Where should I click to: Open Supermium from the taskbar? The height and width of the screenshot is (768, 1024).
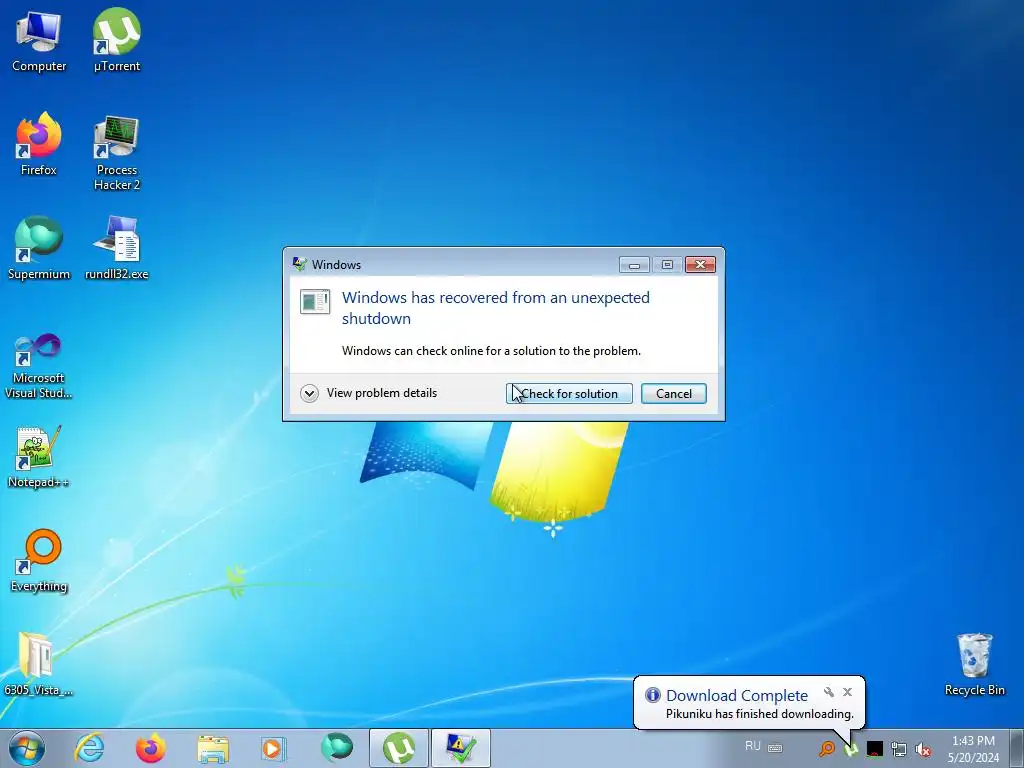point(336,748)
